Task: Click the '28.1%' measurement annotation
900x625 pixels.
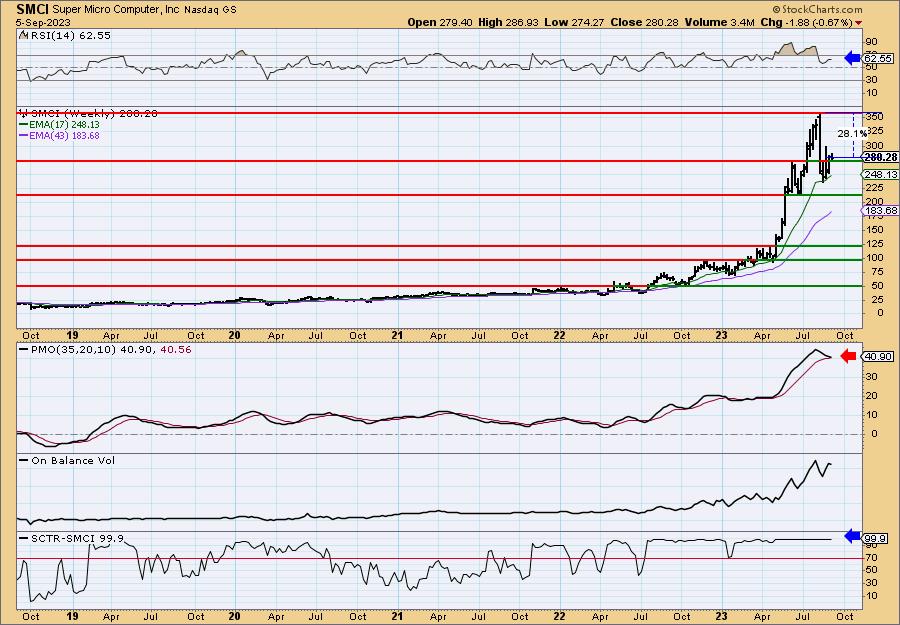Action: 852,133
